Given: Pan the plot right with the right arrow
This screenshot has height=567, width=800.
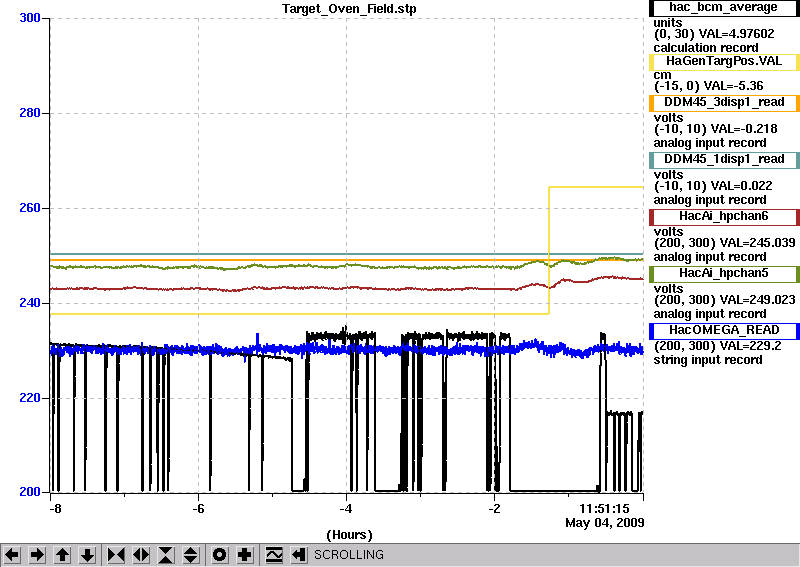Looking at the screenshot, I should [37, 554].
